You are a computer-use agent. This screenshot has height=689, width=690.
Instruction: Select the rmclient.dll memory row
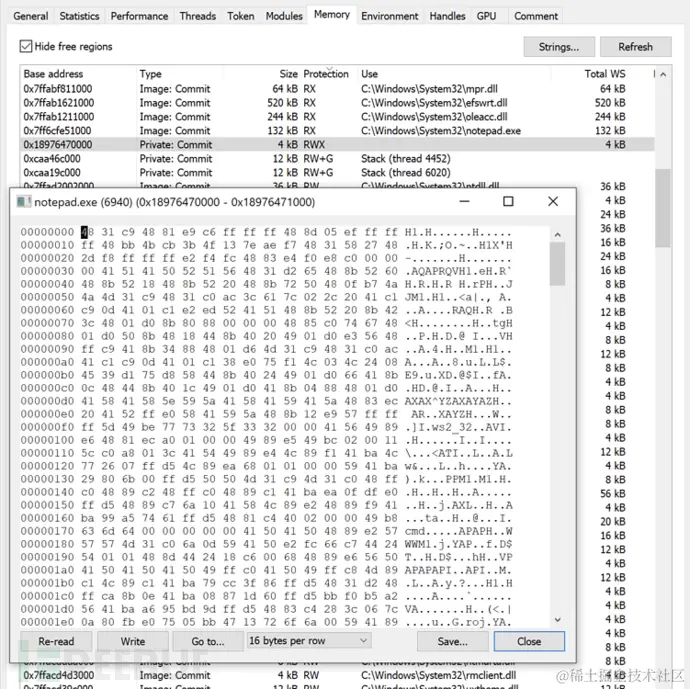point(337,674)
